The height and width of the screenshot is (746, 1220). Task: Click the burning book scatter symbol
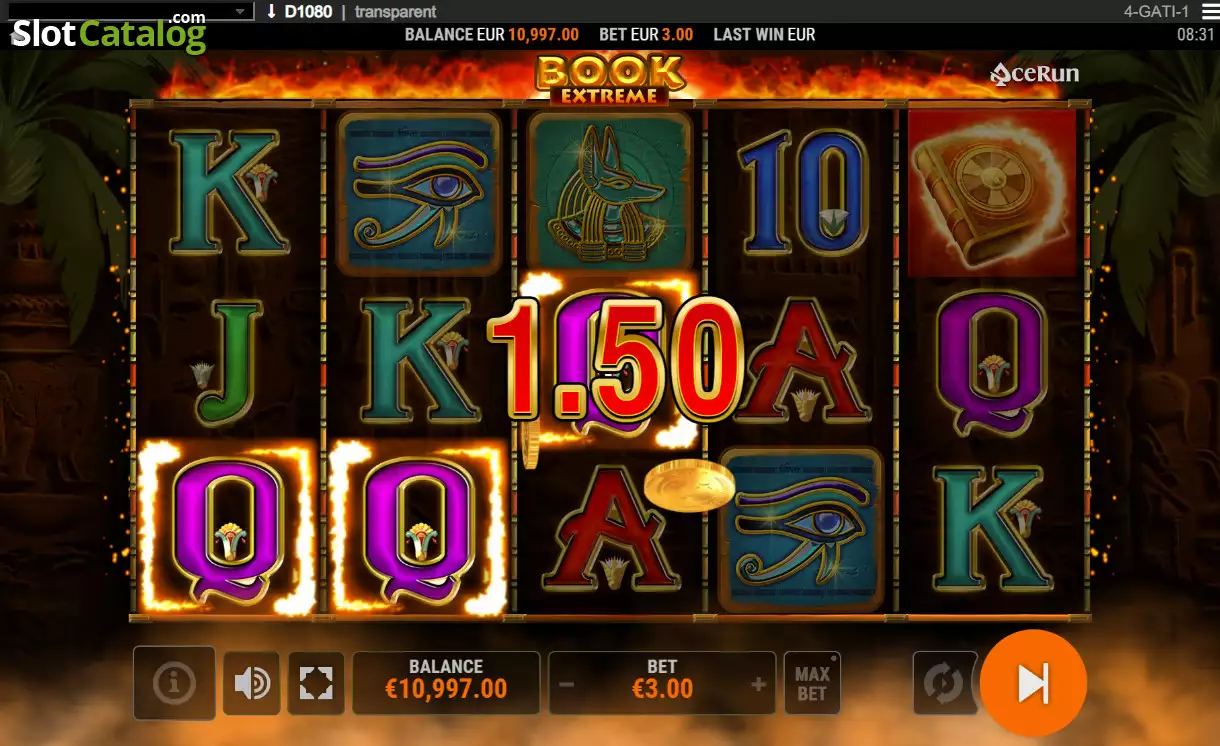click(991, 193)
